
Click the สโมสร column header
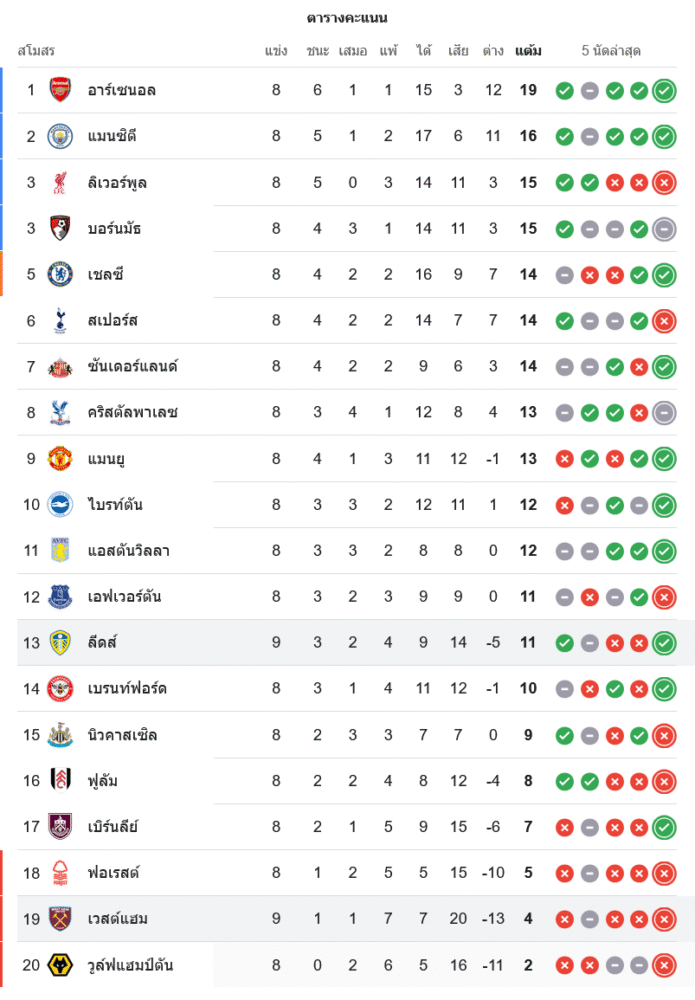click(x=36, y=50)
